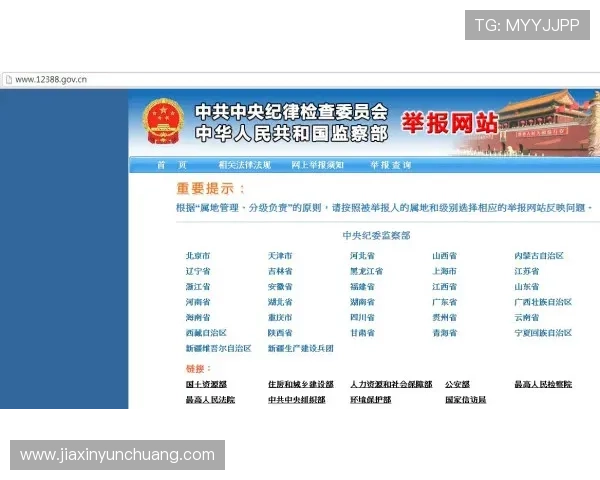
Task: Follow the 人力资源和社会保障部 link
Action: click(x=391, y=384)
